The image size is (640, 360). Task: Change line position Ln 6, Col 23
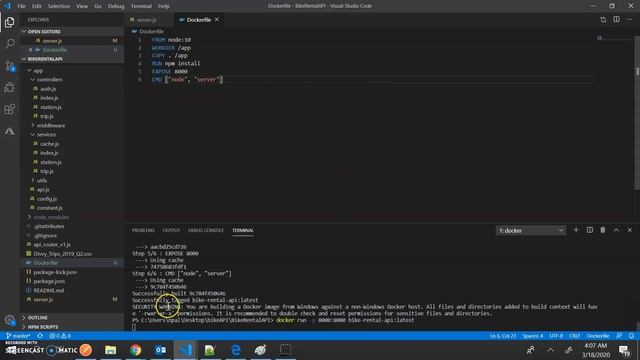(x=503, y=336)
